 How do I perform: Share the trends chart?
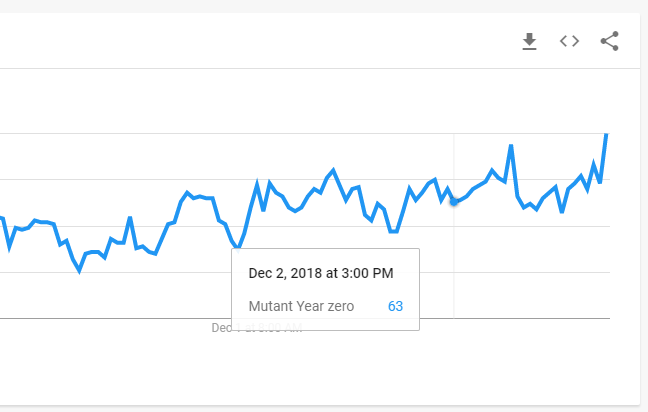[610, 41]
